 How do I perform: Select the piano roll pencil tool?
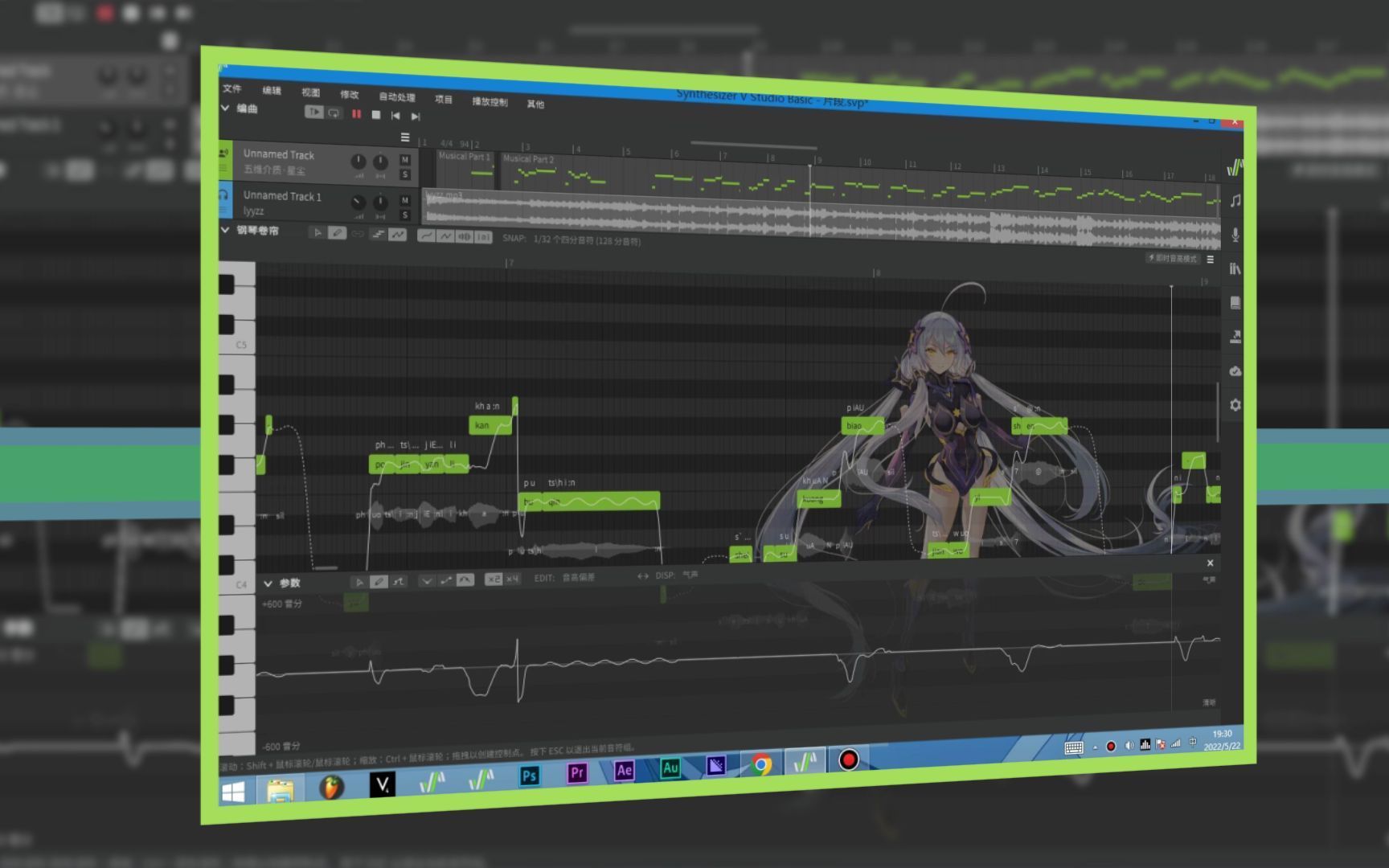(x=338, y=233)
